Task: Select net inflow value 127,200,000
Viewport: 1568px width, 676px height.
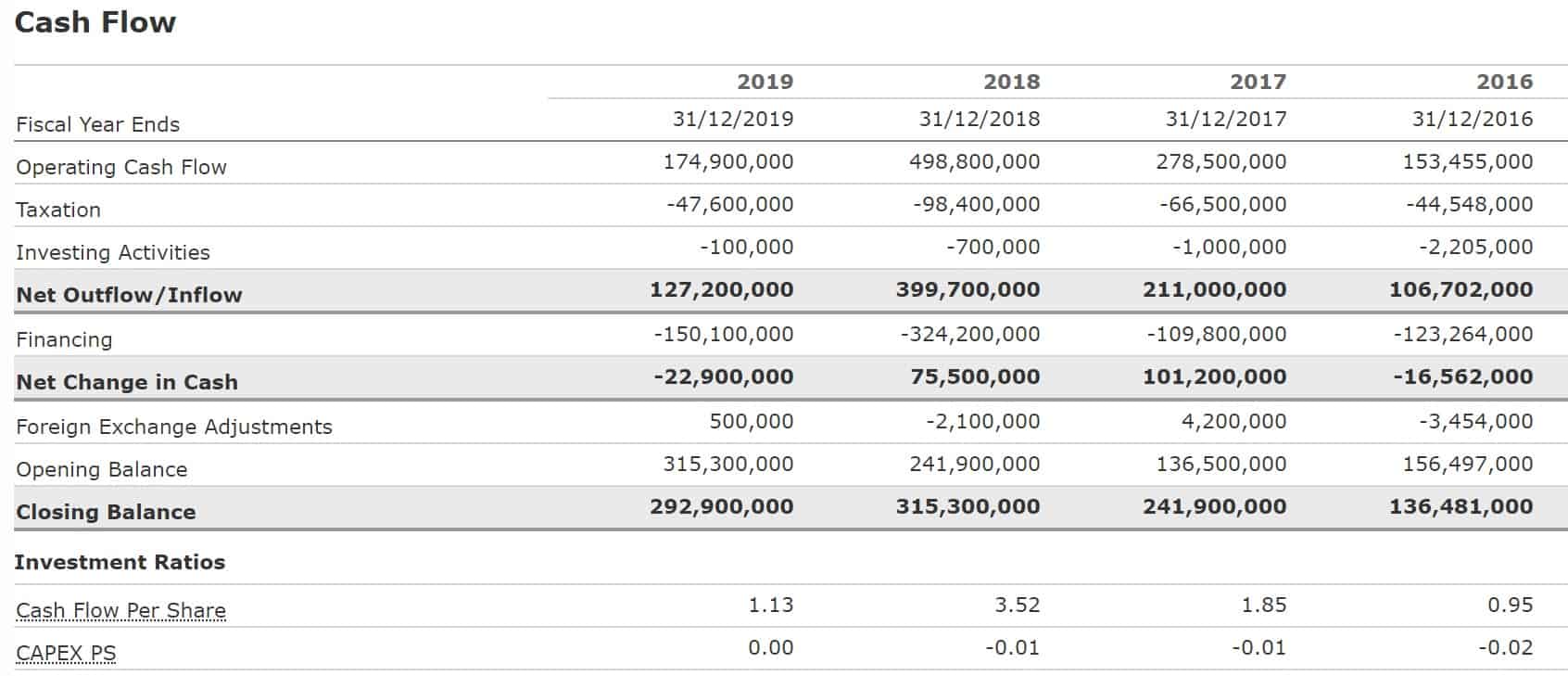Action: [x=722, y=289]
